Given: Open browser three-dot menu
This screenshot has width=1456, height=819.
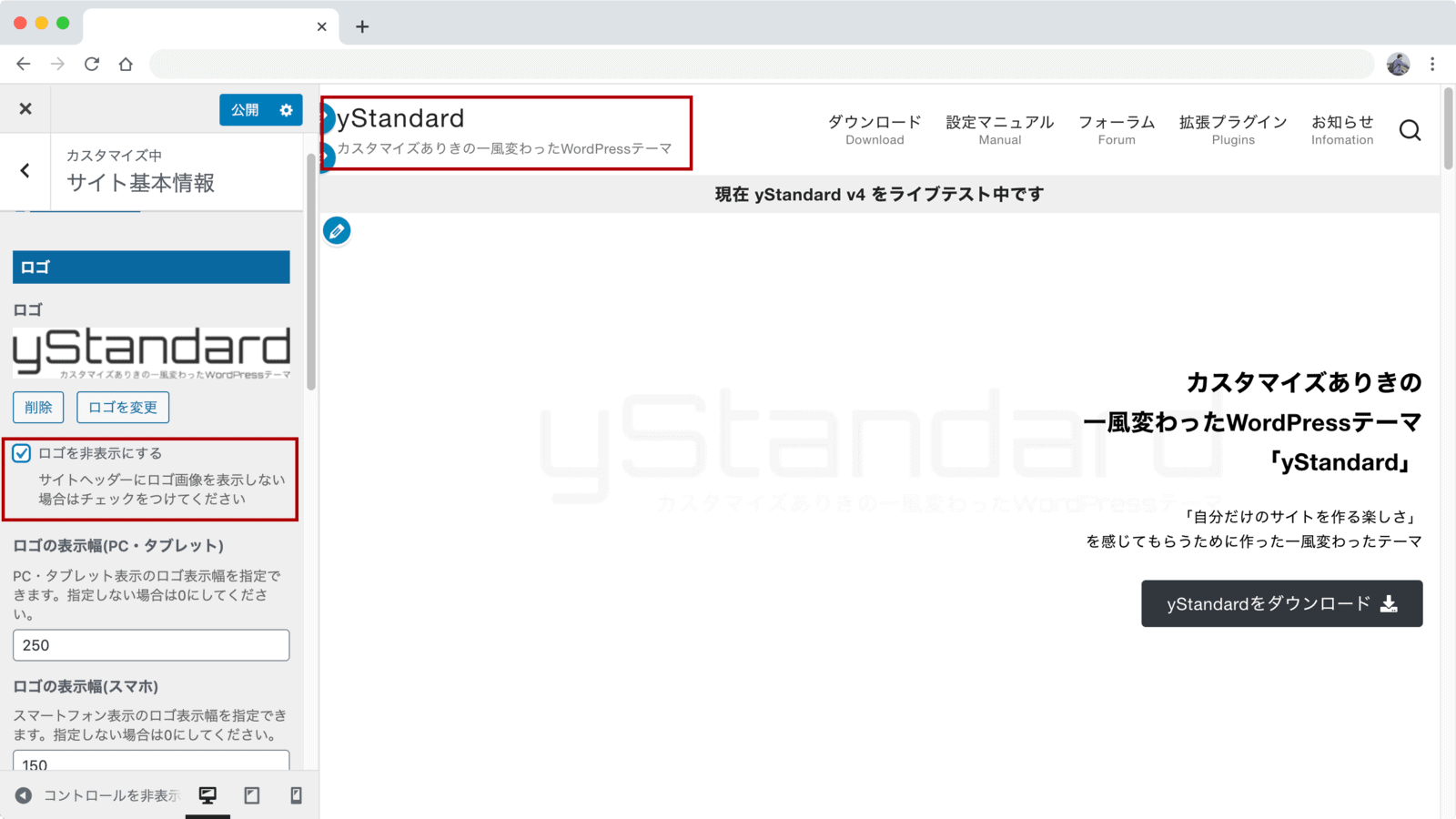Looking at the screenshot, I should click(1432, 64).
